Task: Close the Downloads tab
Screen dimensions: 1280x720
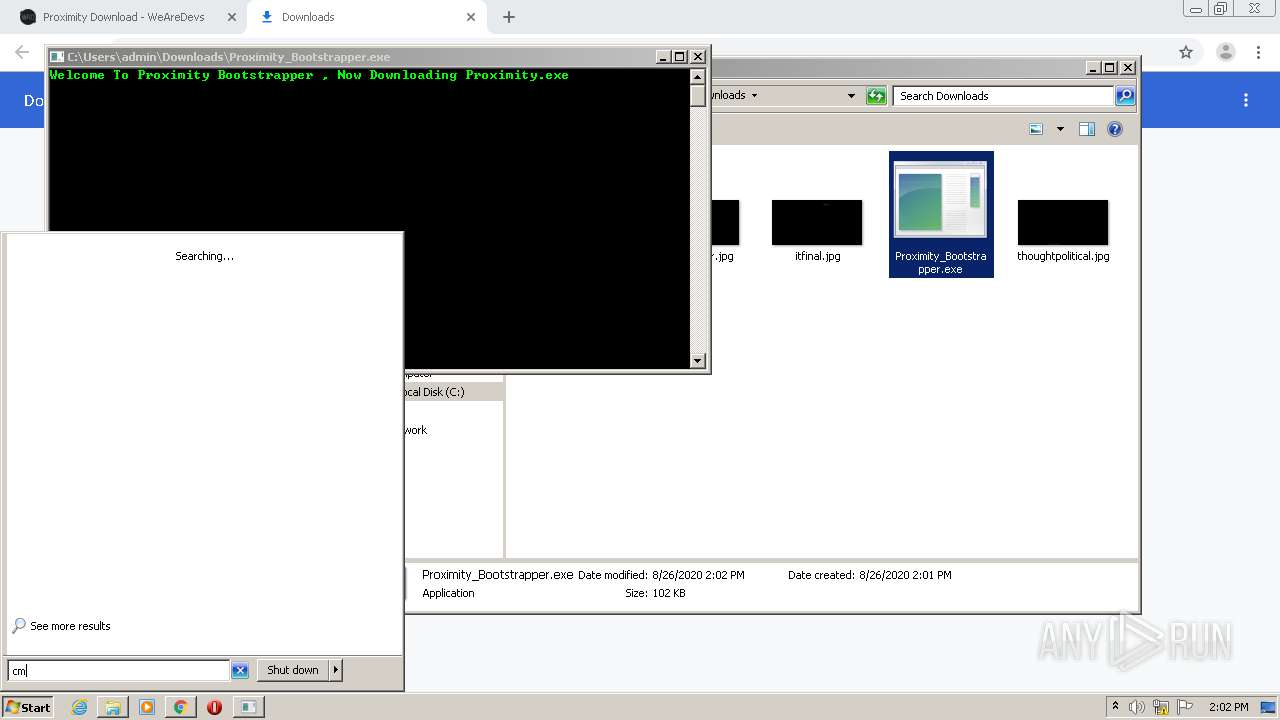Action: (x=471, y=17)
